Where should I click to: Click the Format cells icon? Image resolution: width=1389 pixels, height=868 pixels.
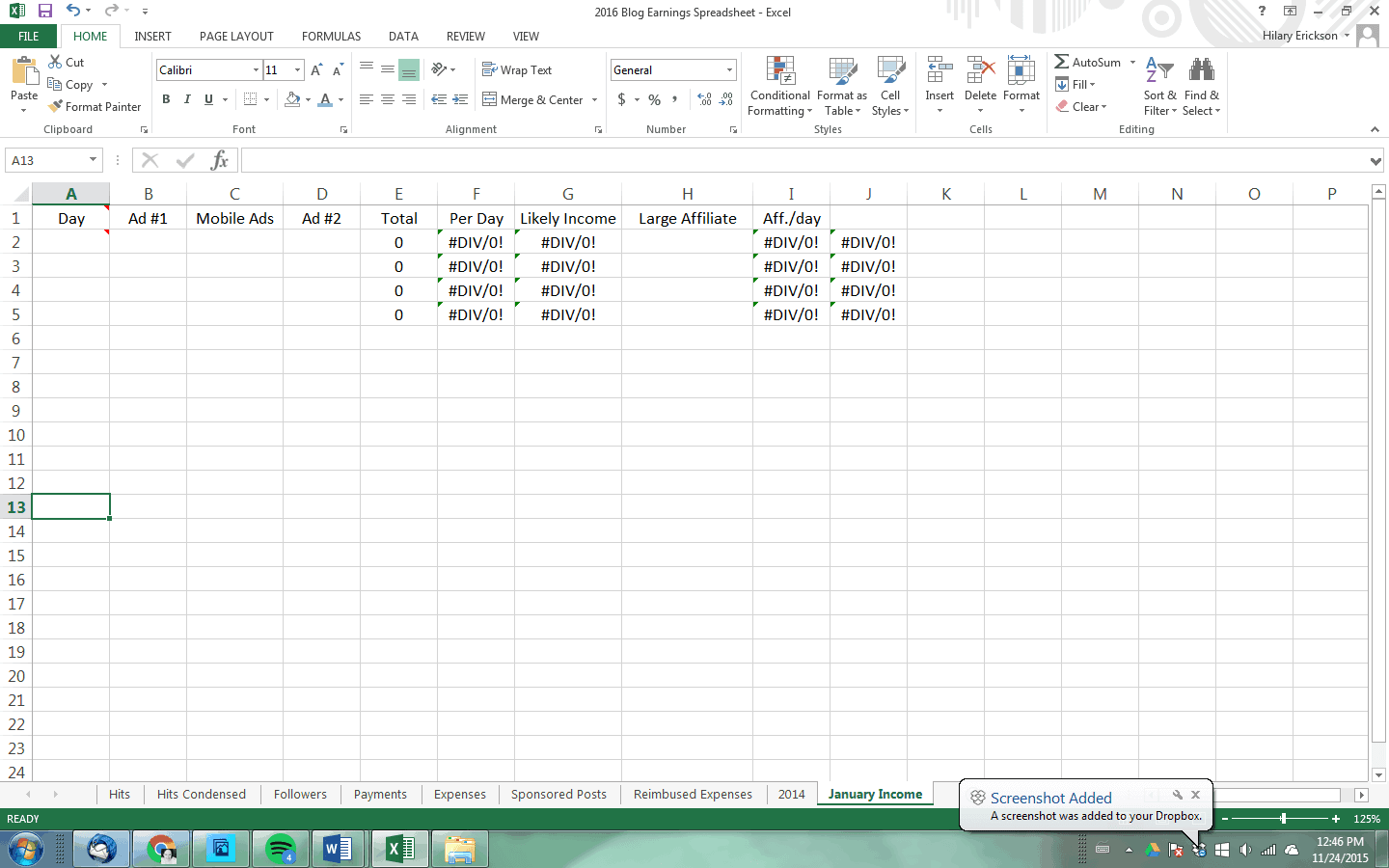point(1021,71)
